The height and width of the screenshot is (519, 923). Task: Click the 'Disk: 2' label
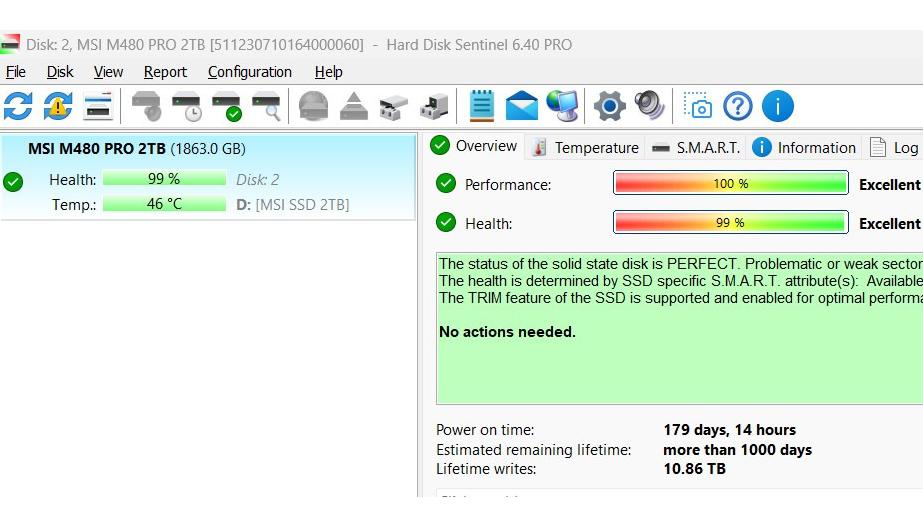click(258, 179)
